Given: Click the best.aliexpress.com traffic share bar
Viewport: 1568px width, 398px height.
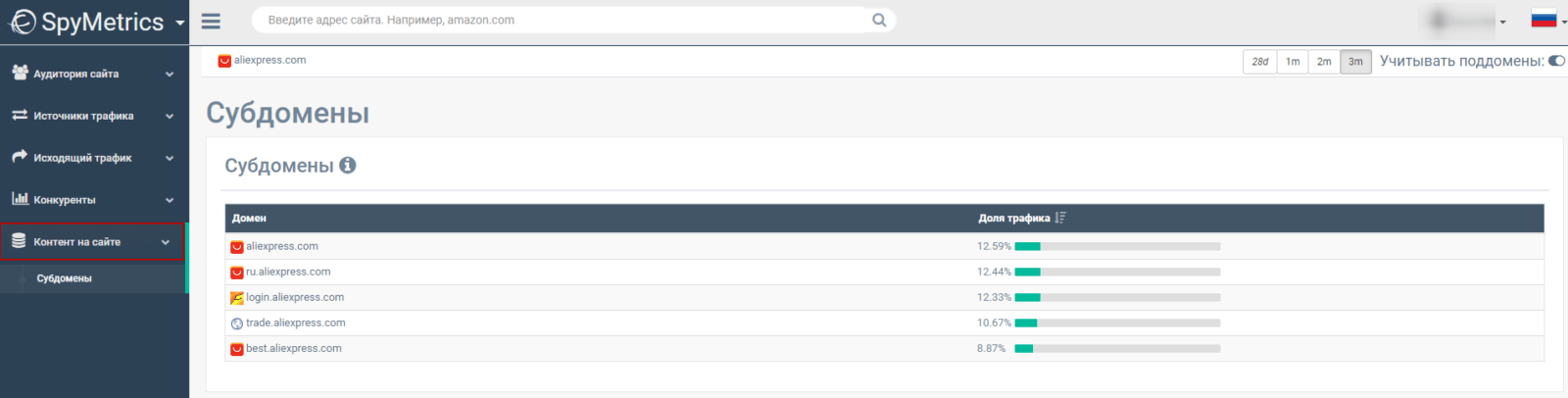Looking at the screenshot, I should click(x=1117, y=348).
